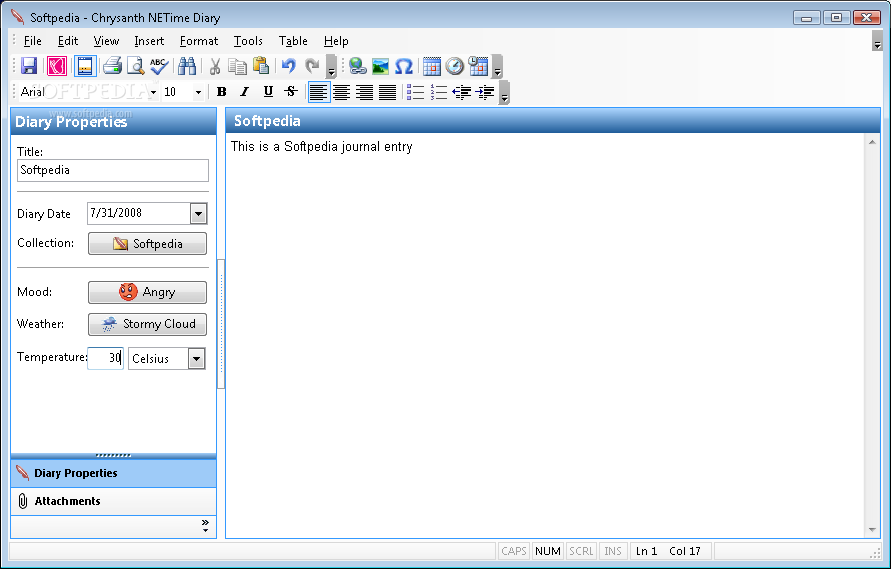Open the Help menu
891x569 pixels.
pyautogui.click(x=336, y=41)
